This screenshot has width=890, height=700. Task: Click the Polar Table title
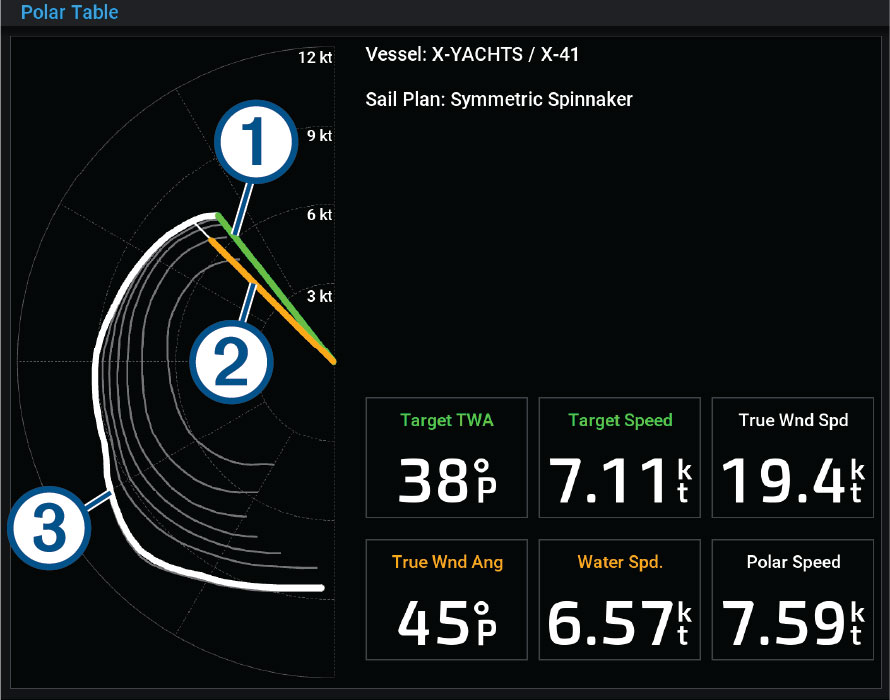pos(69,13)
